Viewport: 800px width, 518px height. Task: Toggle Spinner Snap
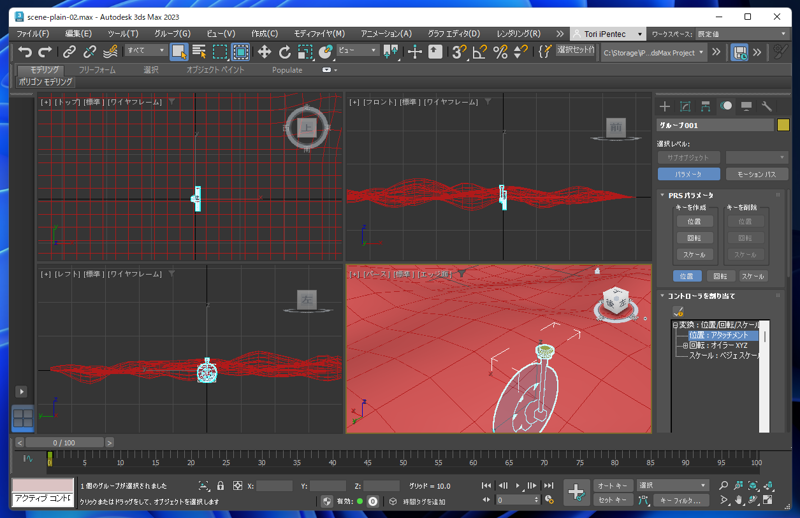click(520, 52)
